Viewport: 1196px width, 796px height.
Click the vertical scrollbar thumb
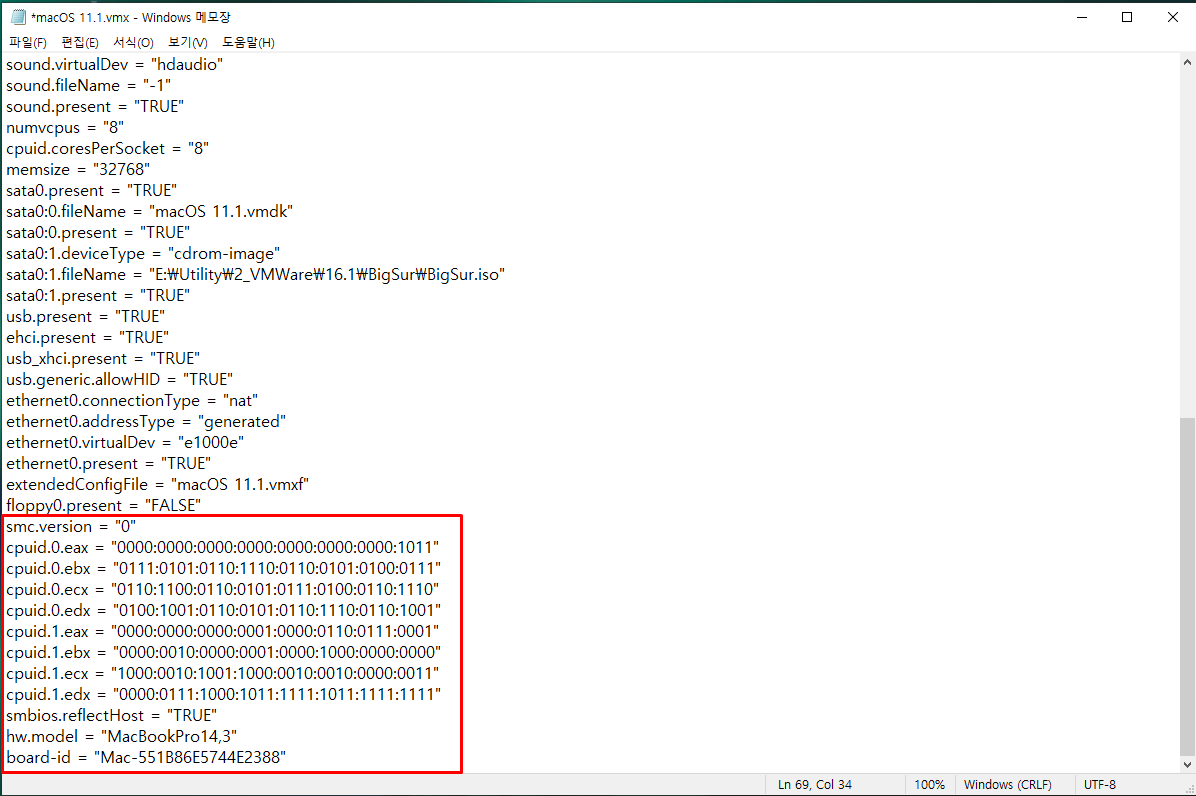[x=1187, y=585]
